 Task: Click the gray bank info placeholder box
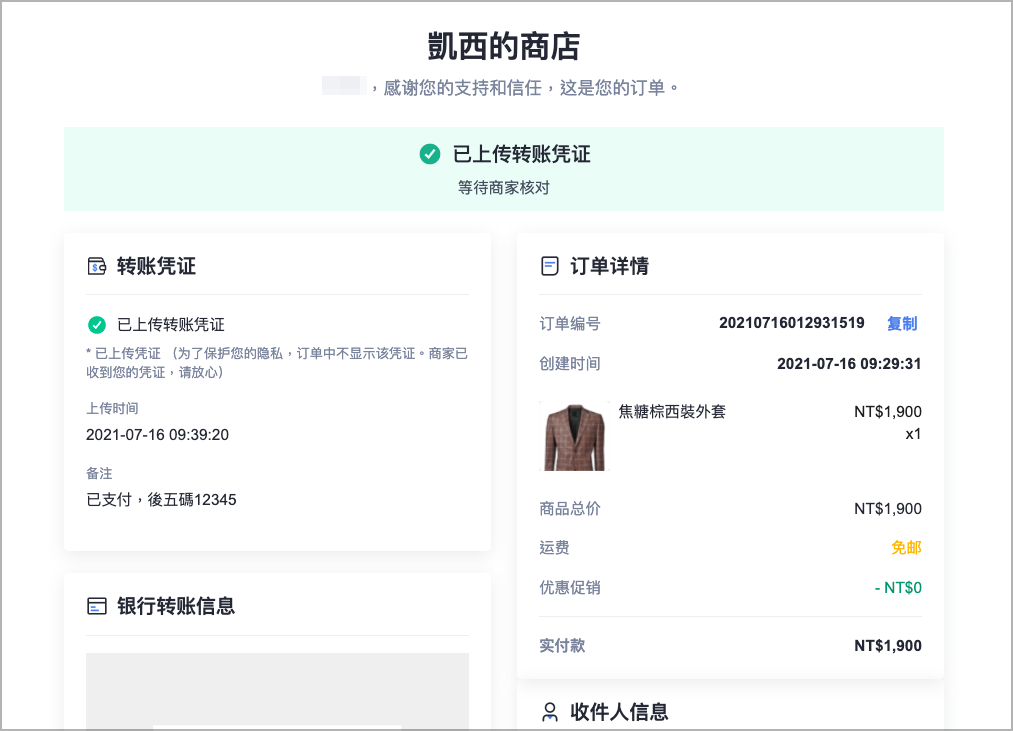[277, 691]
